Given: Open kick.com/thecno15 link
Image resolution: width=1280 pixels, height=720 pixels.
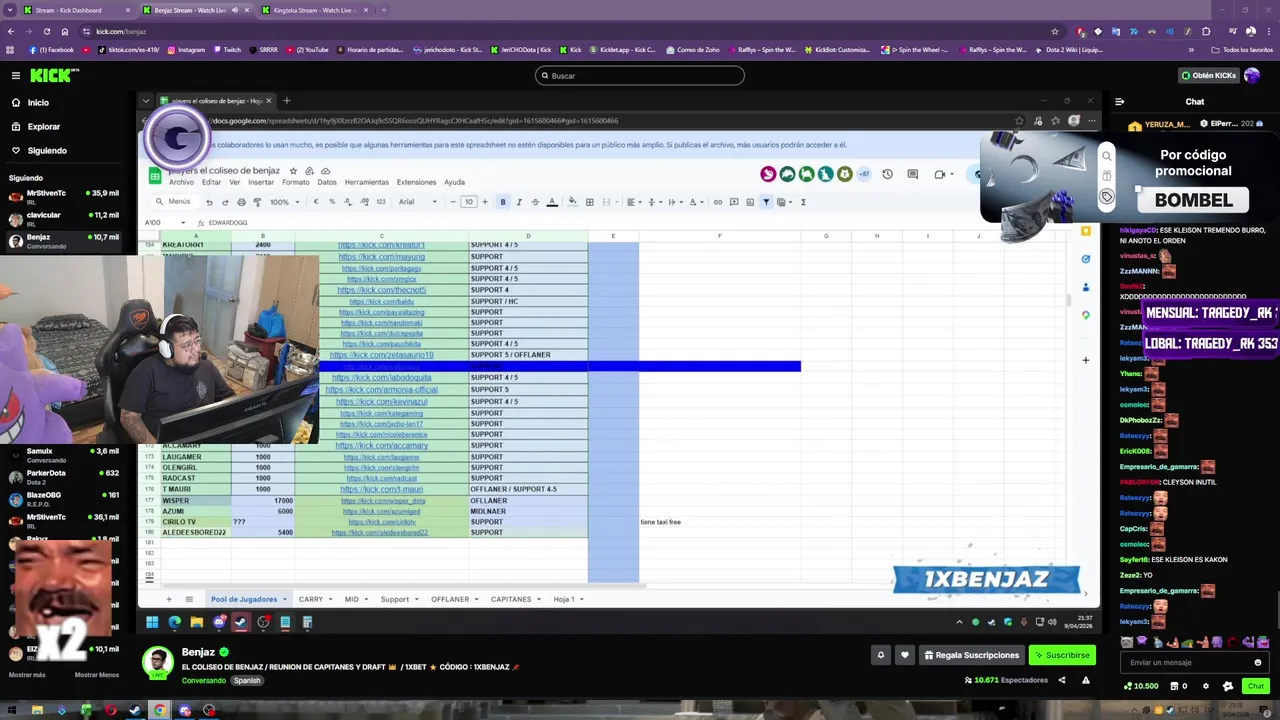Looking at the screenshot, I should click(x=381, y=290).
